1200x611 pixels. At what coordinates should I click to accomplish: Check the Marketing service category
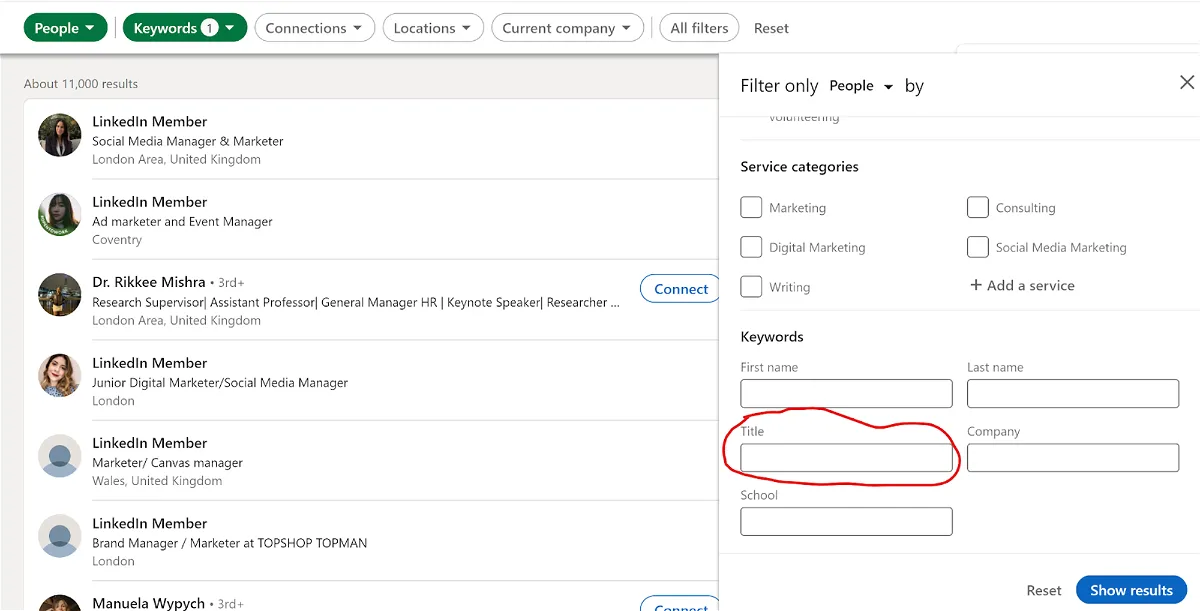751,207
